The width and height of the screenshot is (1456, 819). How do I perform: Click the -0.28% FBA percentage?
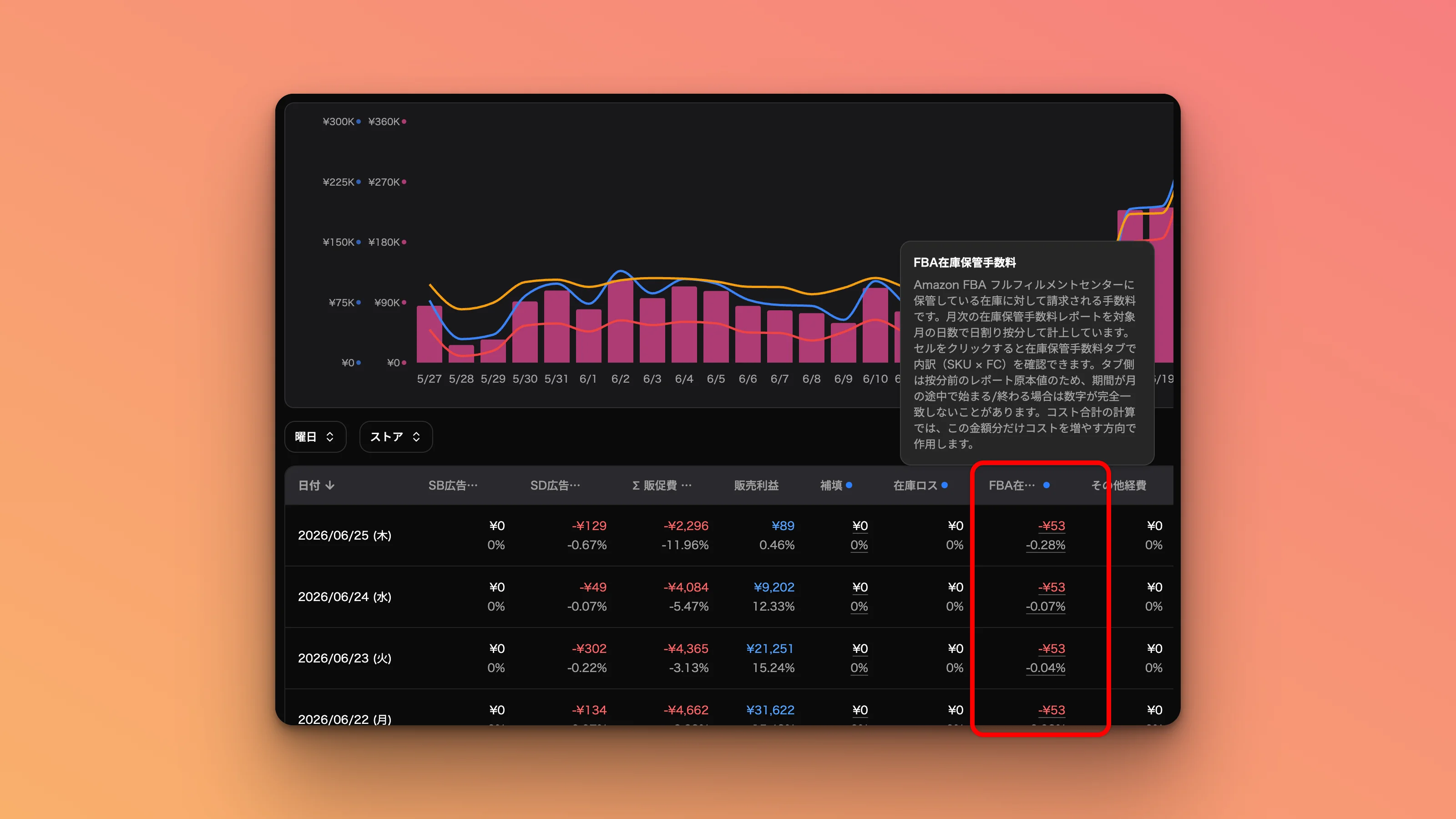[x=1046, y=545]
